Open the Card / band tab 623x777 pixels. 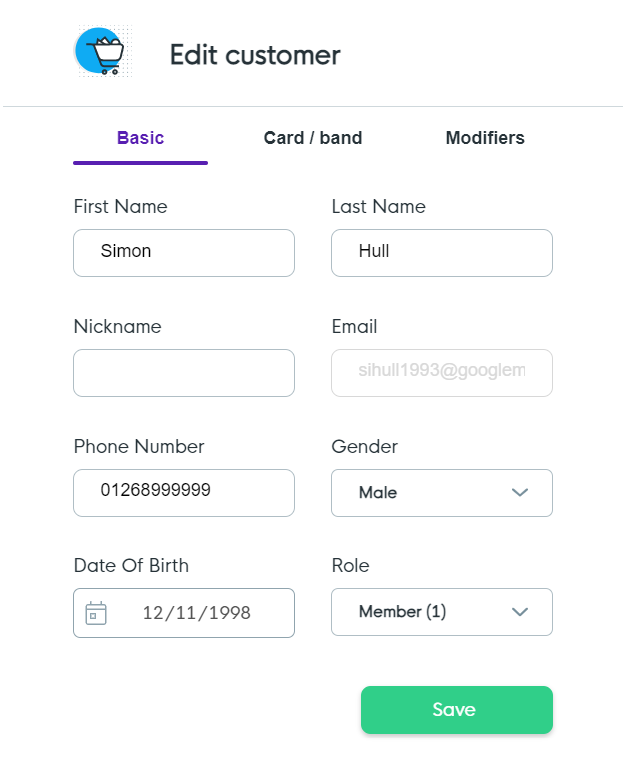tap(313, 138)
